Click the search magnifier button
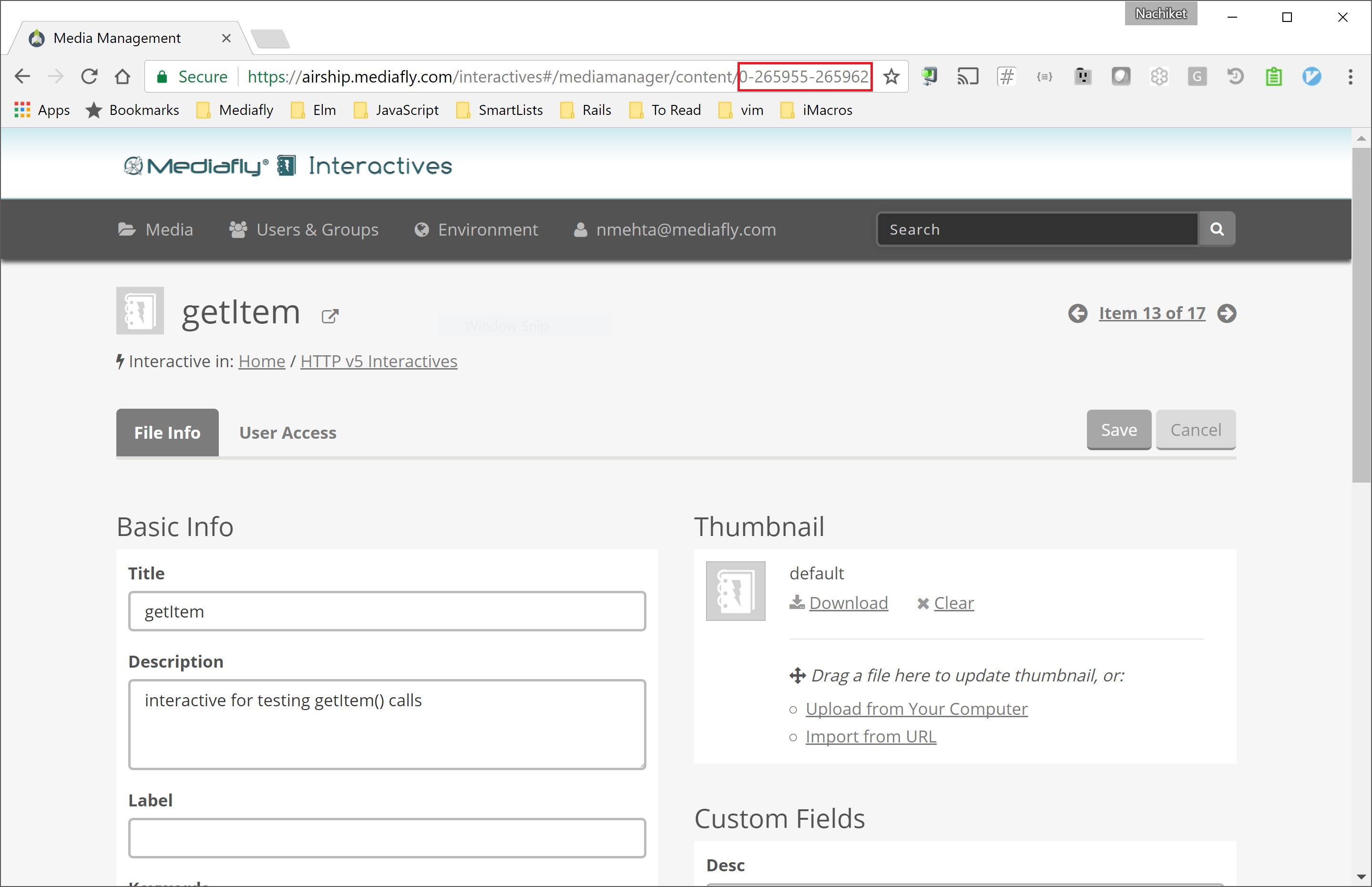The height and width of the screenshot is (887, 1372). coord(1217,229)
